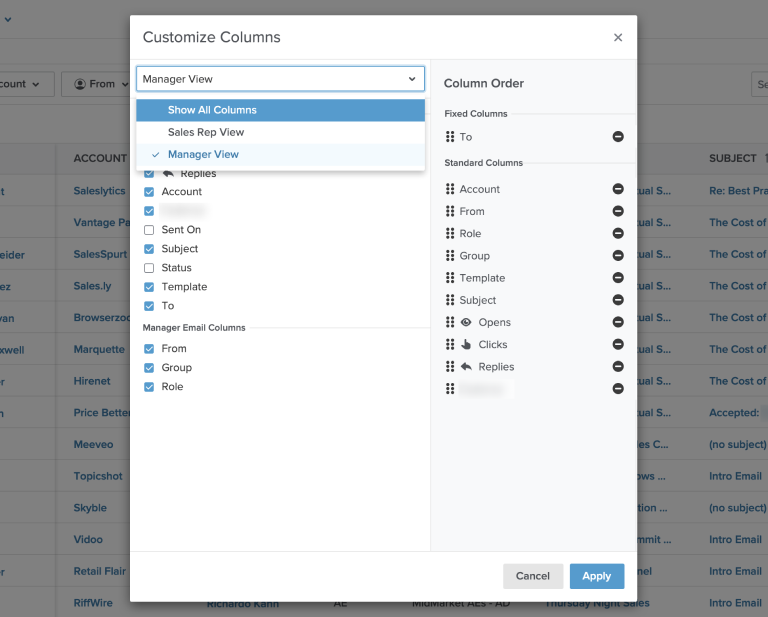Remove the To column from fixed columns
The height and width of the screenshot is (617, 768).
coord(618,137)
